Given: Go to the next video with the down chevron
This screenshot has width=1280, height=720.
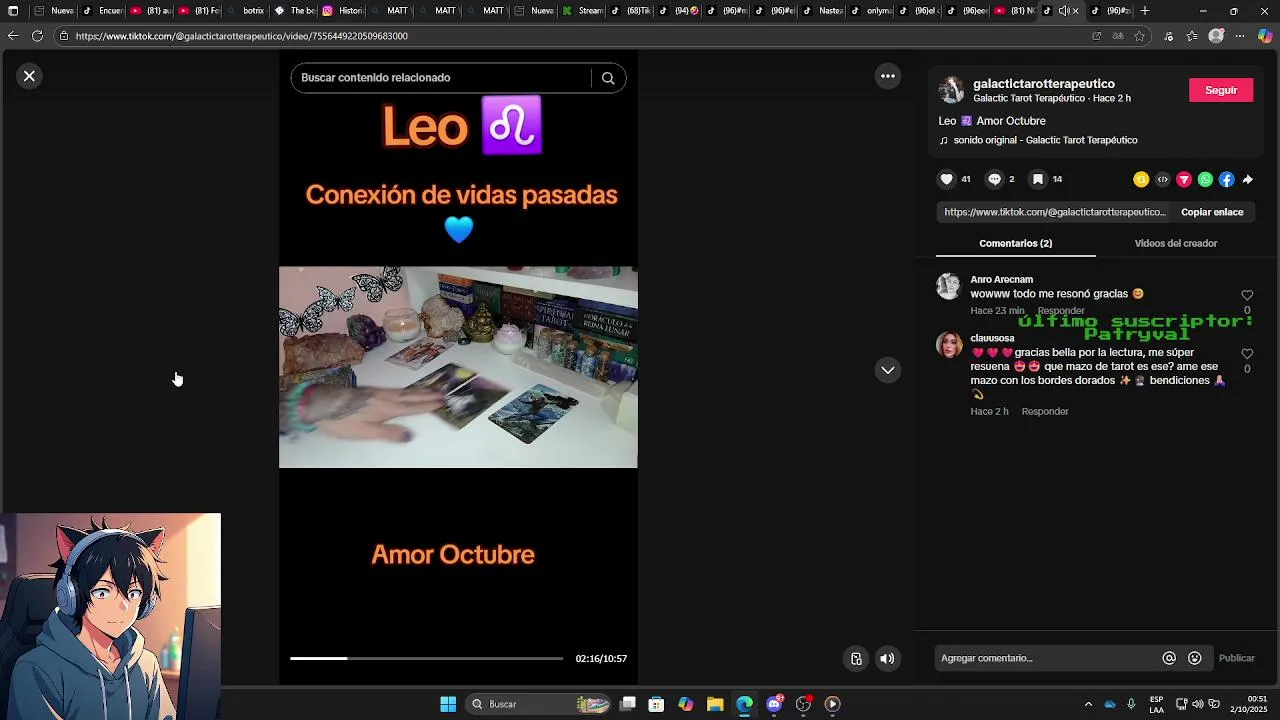Looking at the screenshot, I should tap(887, 370).
